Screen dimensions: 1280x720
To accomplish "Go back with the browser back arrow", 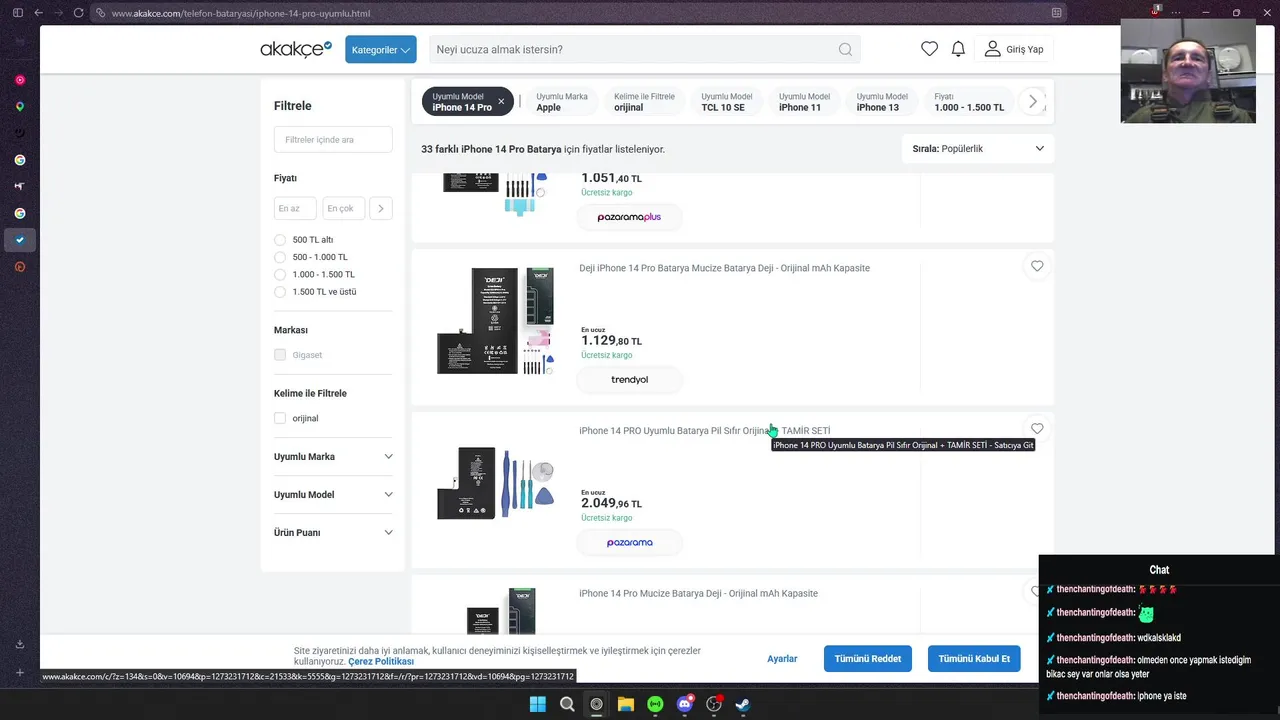I will pos(38,13).
